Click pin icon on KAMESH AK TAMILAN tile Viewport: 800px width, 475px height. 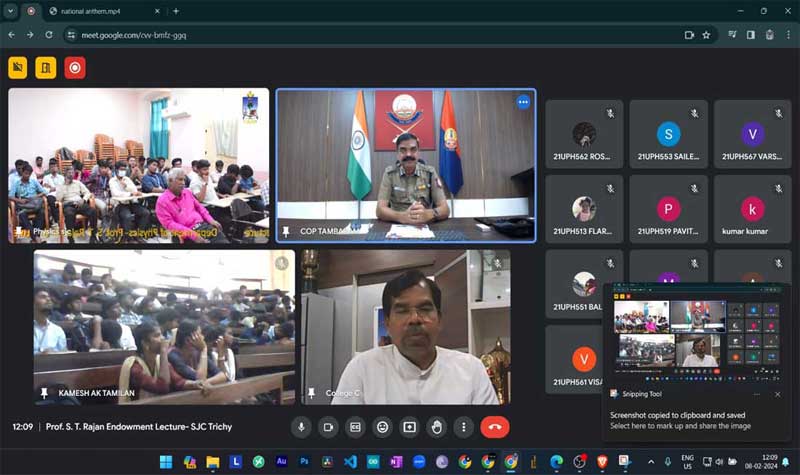[44, 393]
